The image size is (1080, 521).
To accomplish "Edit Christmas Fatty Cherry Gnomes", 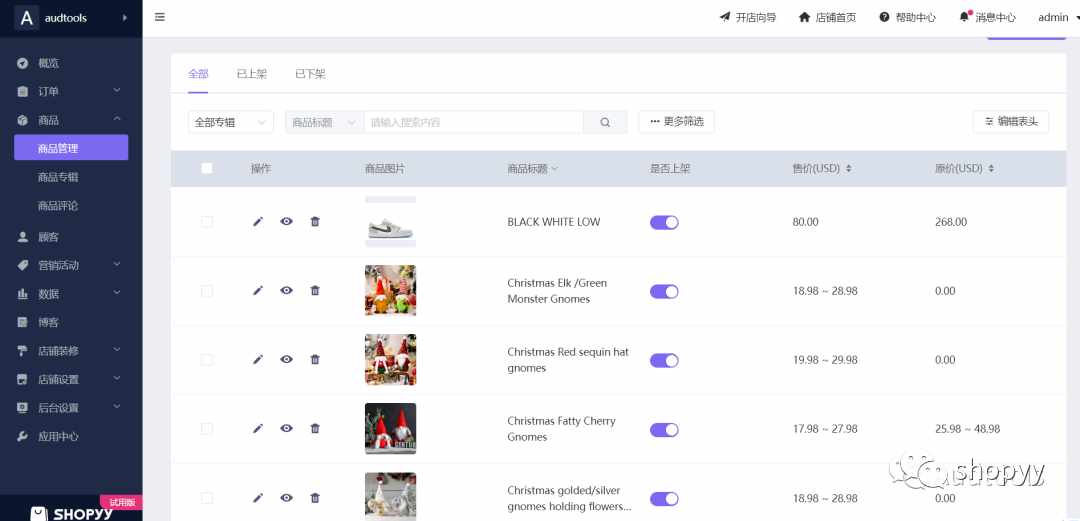I will click(x=258, y=428).
